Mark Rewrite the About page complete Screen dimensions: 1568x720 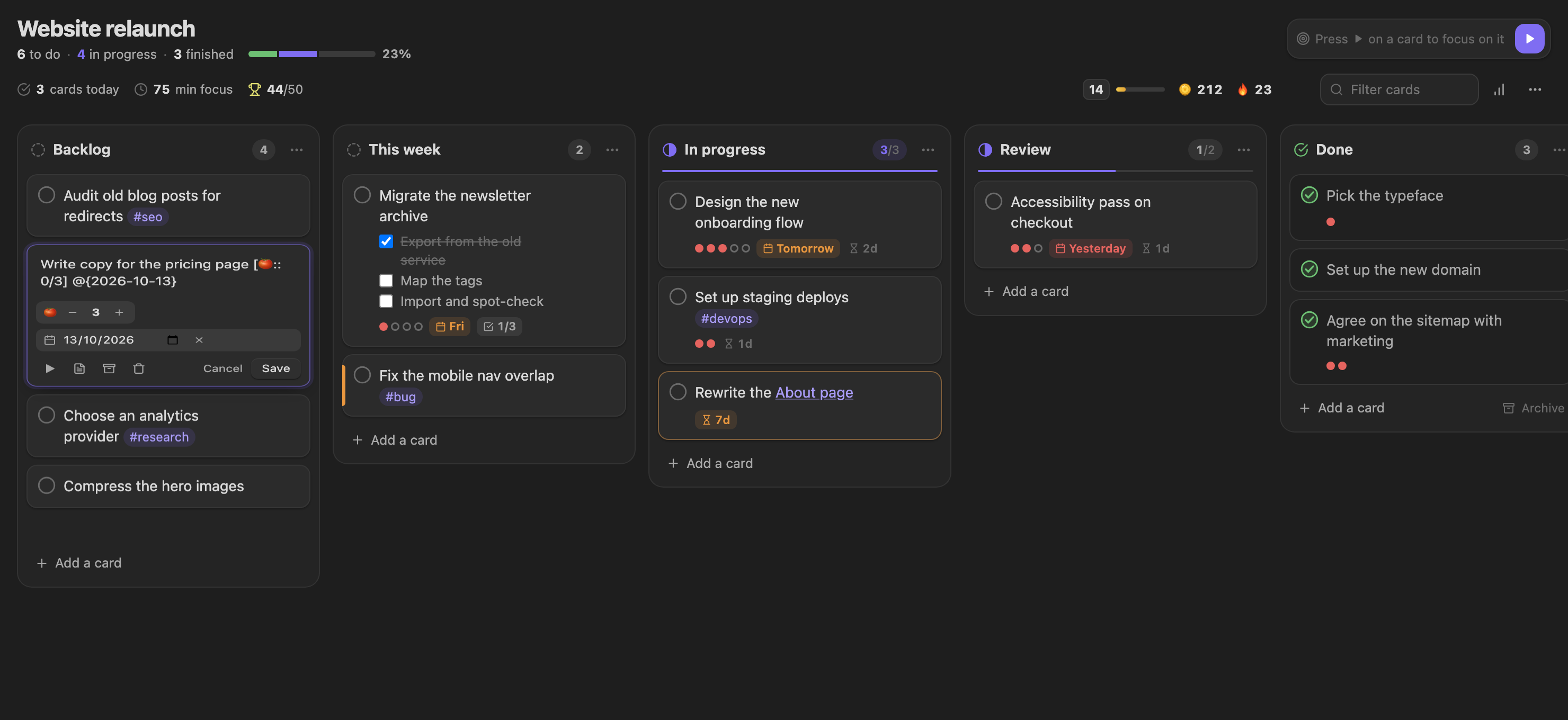point(678,392)
